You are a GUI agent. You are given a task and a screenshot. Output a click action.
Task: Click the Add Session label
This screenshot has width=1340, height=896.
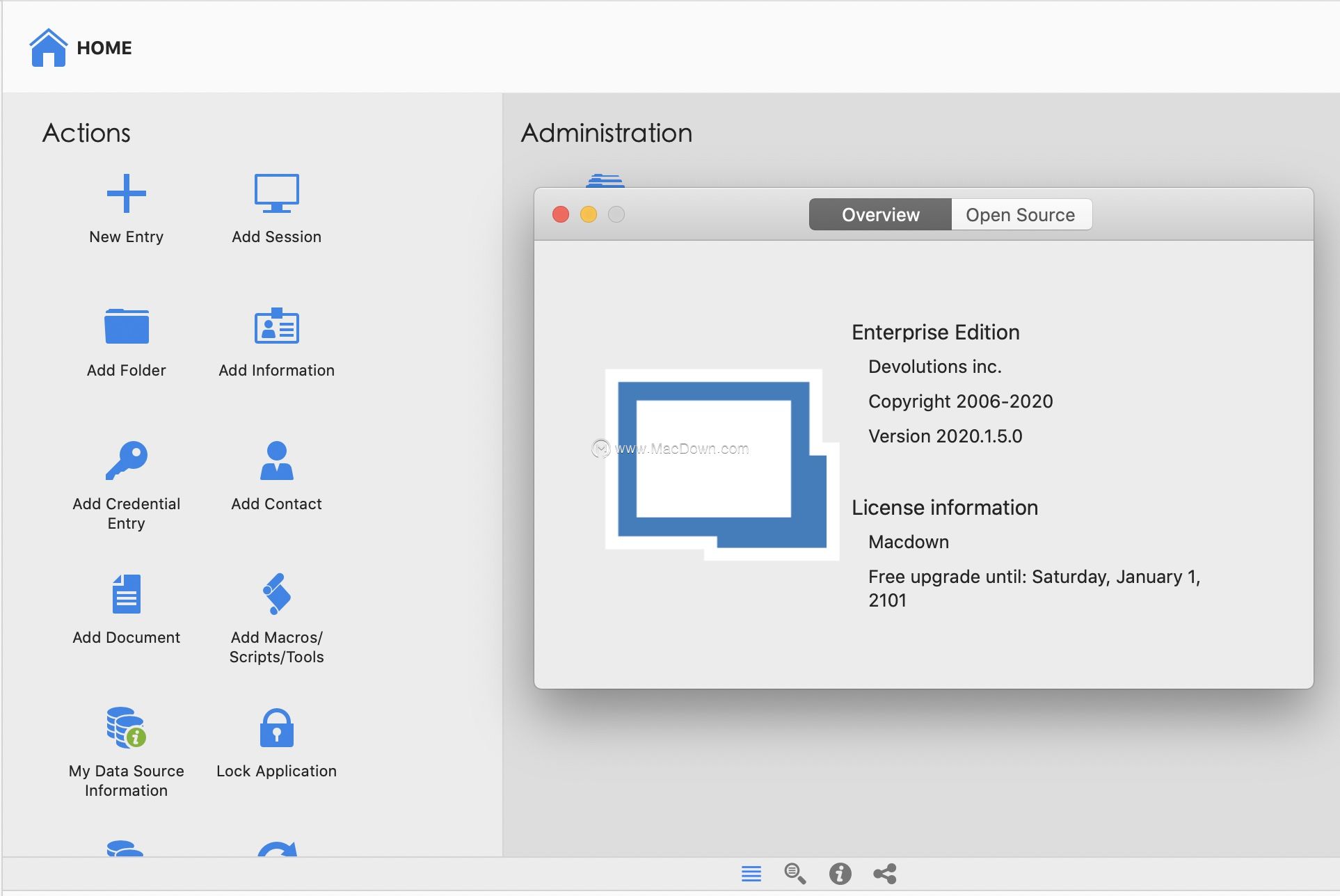coord(276,237)
